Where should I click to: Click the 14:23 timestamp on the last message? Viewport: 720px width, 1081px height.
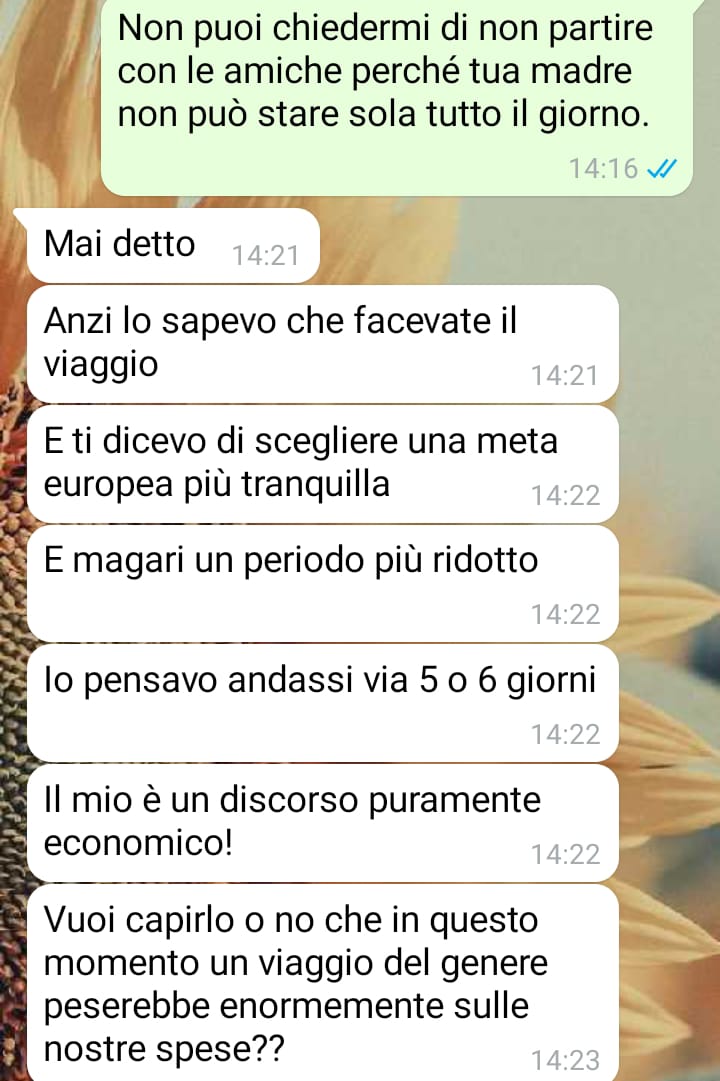pos(565,1060)
